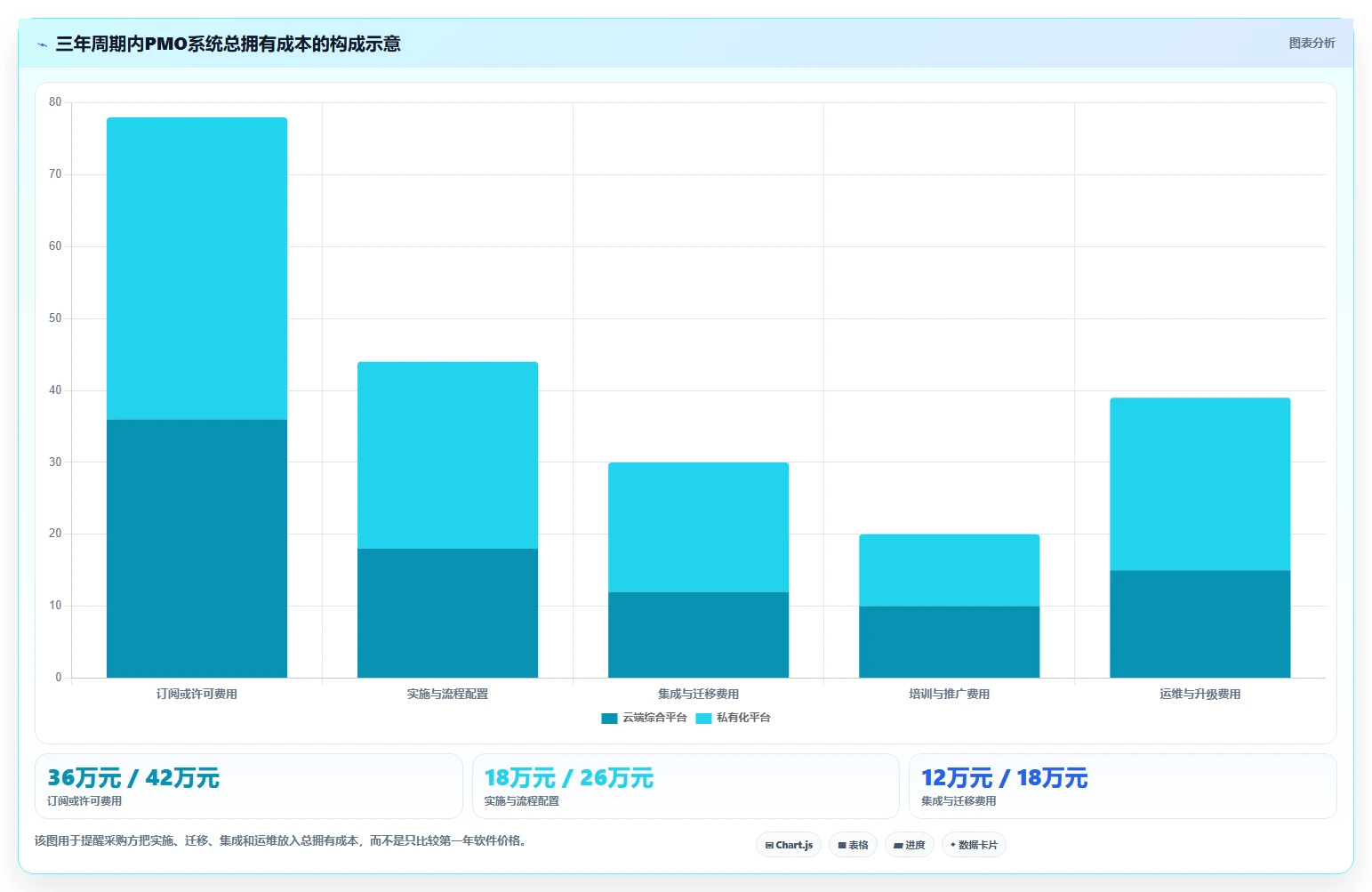This screenshot has height=892, width=1372.
Task: Click light bar segment of 集成与迁移费用
Action: 698,527
